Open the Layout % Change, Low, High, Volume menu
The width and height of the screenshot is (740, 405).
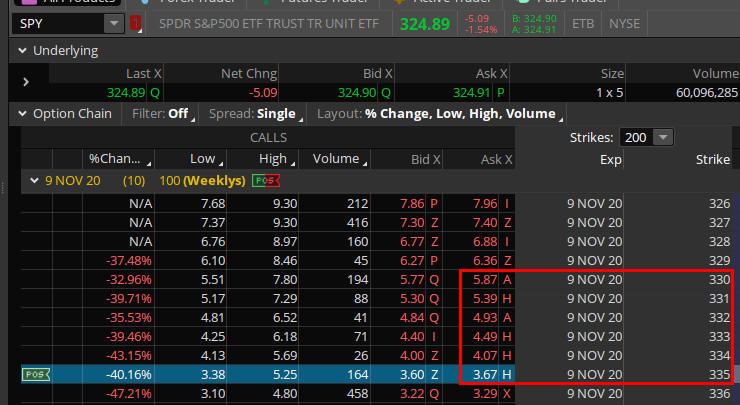tap(440, 114)
